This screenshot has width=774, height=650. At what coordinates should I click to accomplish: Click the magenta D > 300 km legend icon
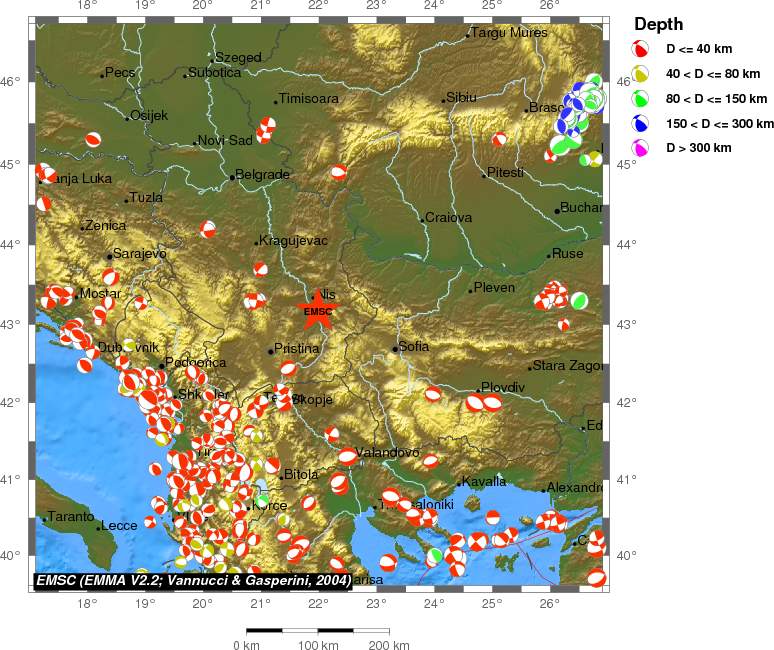(x=640, y=148)
